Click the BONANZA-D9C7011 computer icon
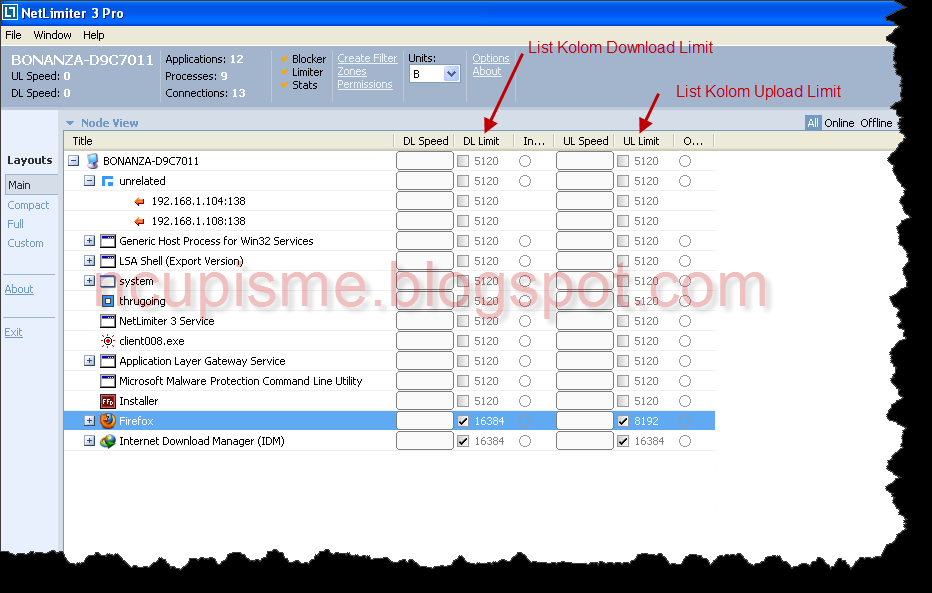This screenshot has width=932, height=593. click(x=92, y=161)
